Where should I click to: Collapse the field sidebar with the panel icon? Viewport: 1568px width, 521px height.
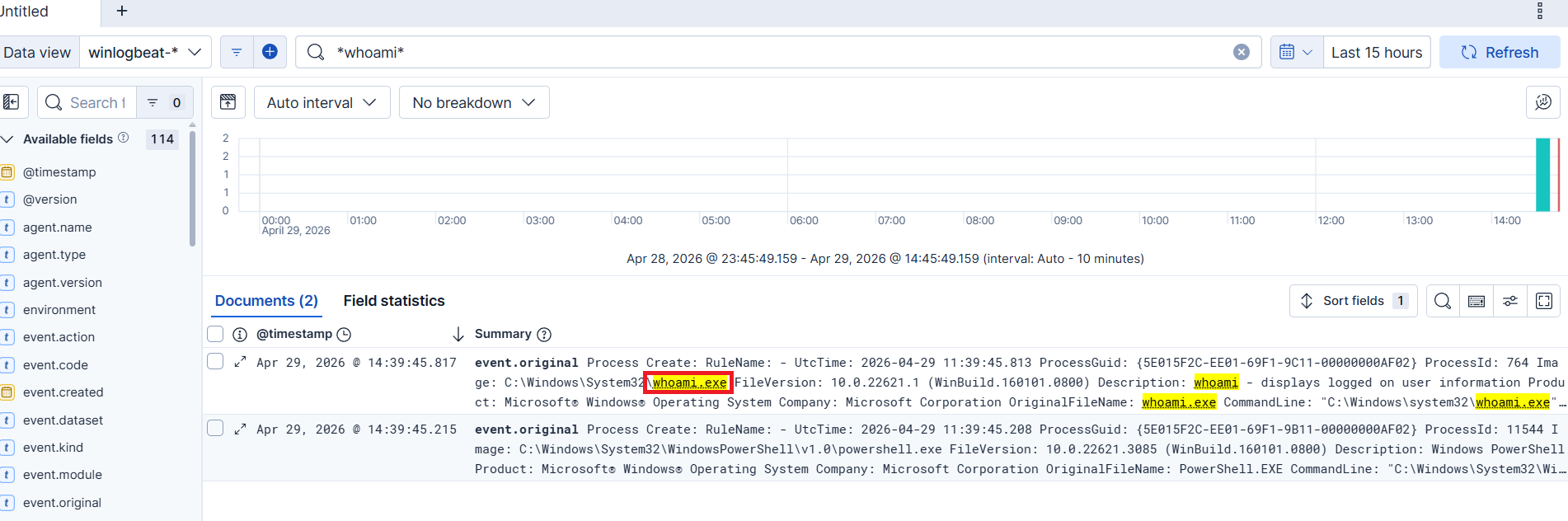[12, 102]
